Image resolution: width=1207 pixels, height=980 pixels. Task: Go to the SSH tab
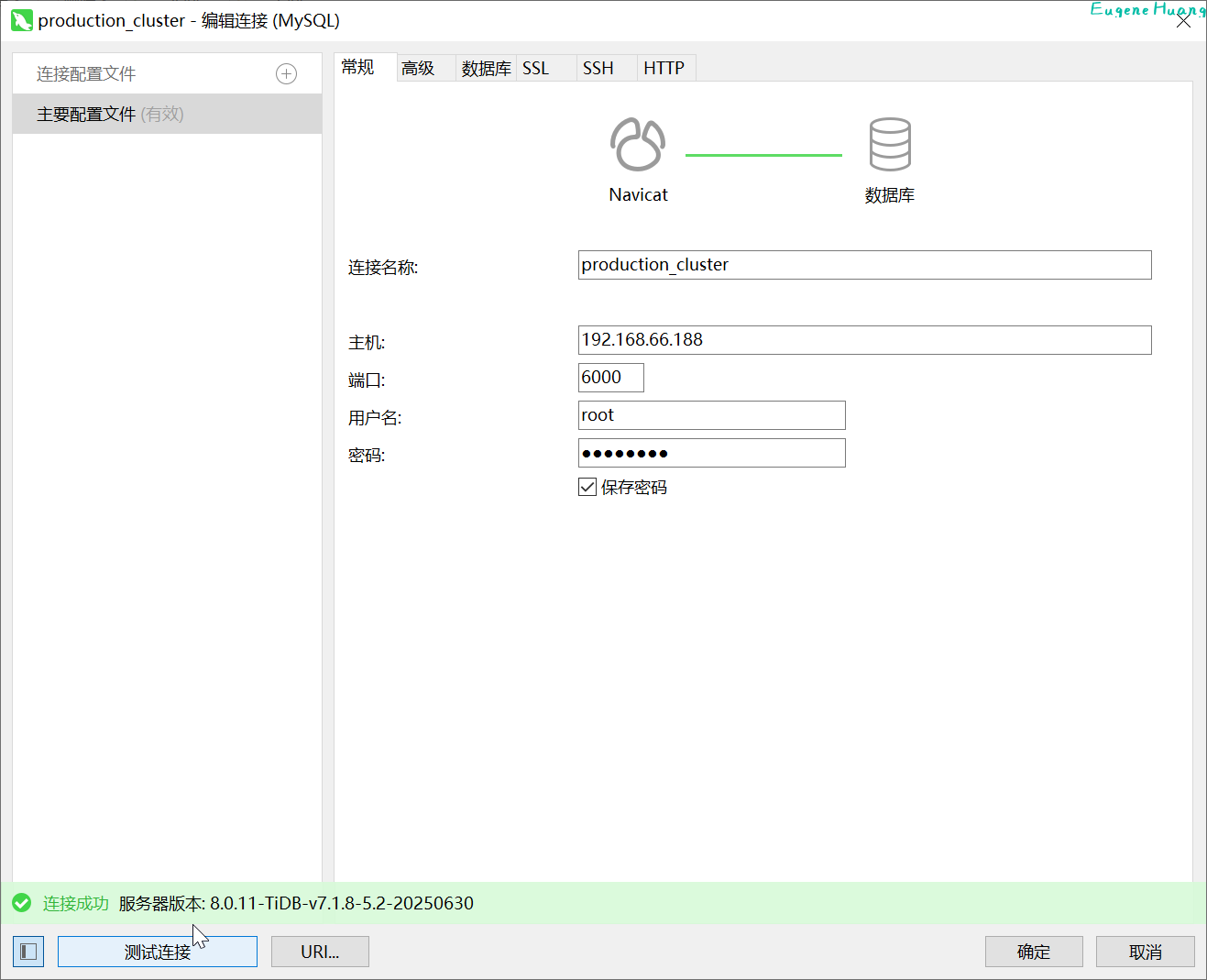point(598,68)
